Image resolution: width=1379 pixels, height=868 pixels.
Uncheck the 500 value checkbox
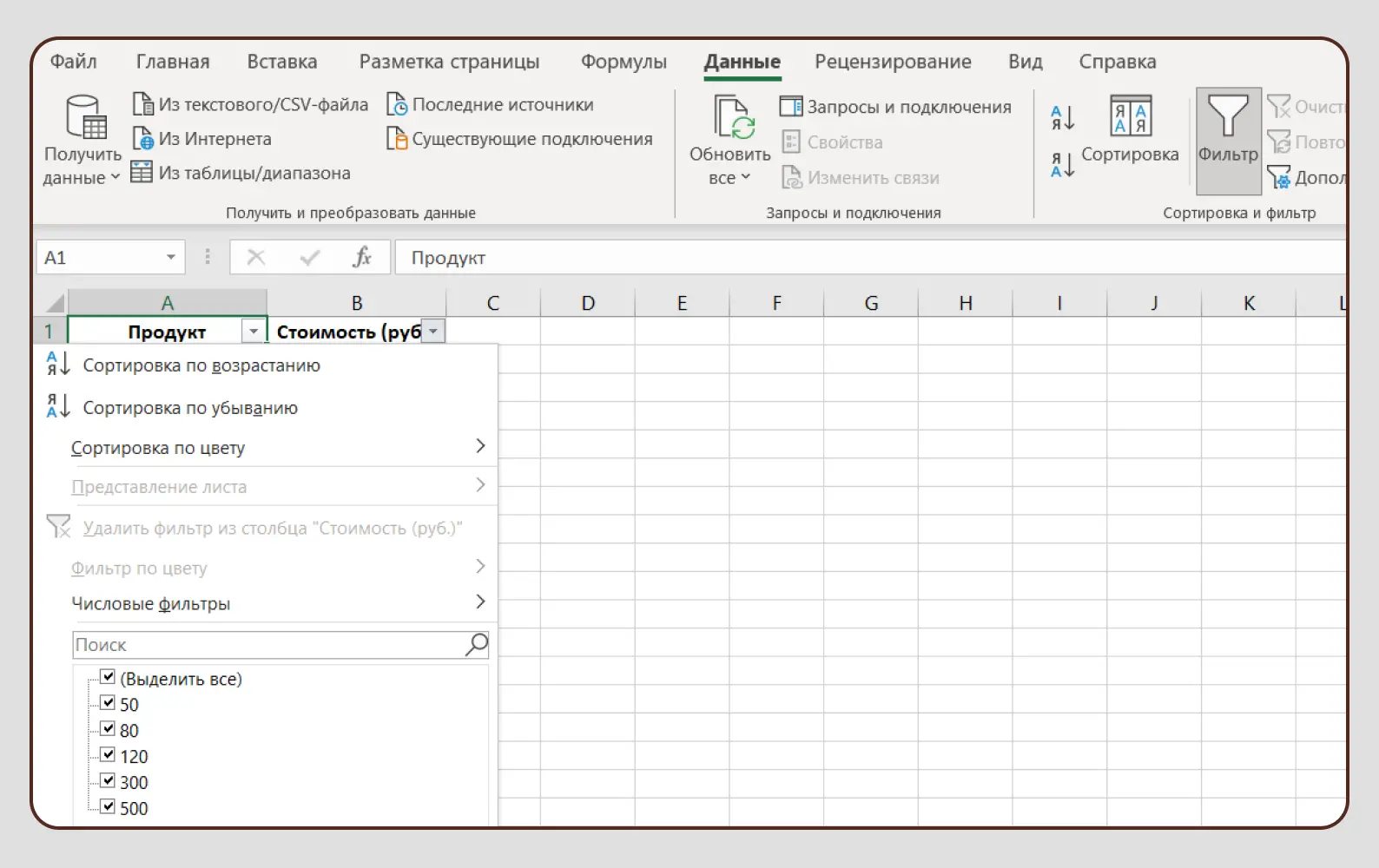[108, 806]
